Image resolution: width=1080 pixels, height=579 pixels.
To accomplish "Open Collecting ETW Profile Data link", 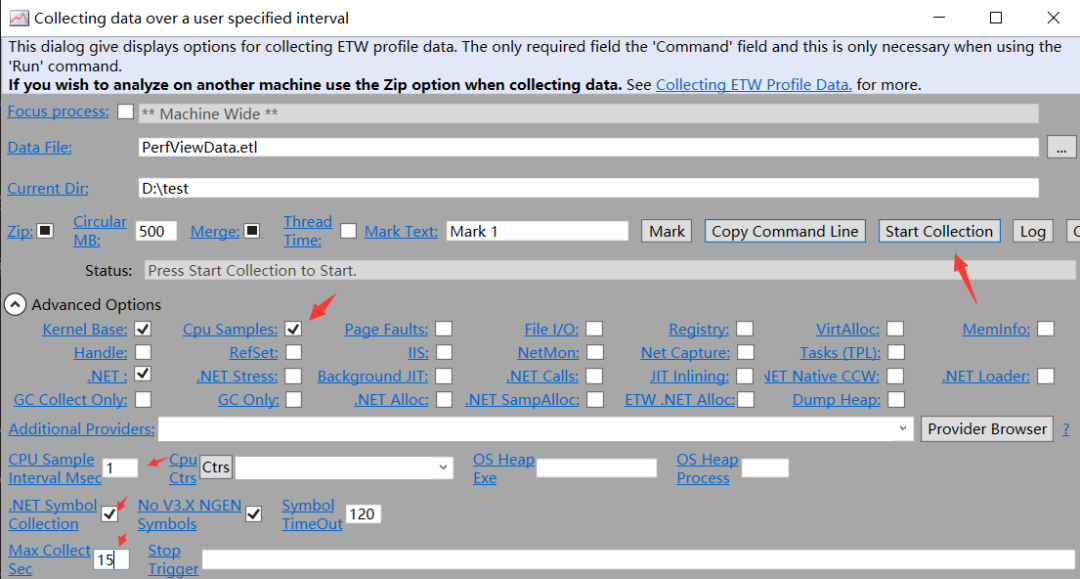I will (754, 85).
